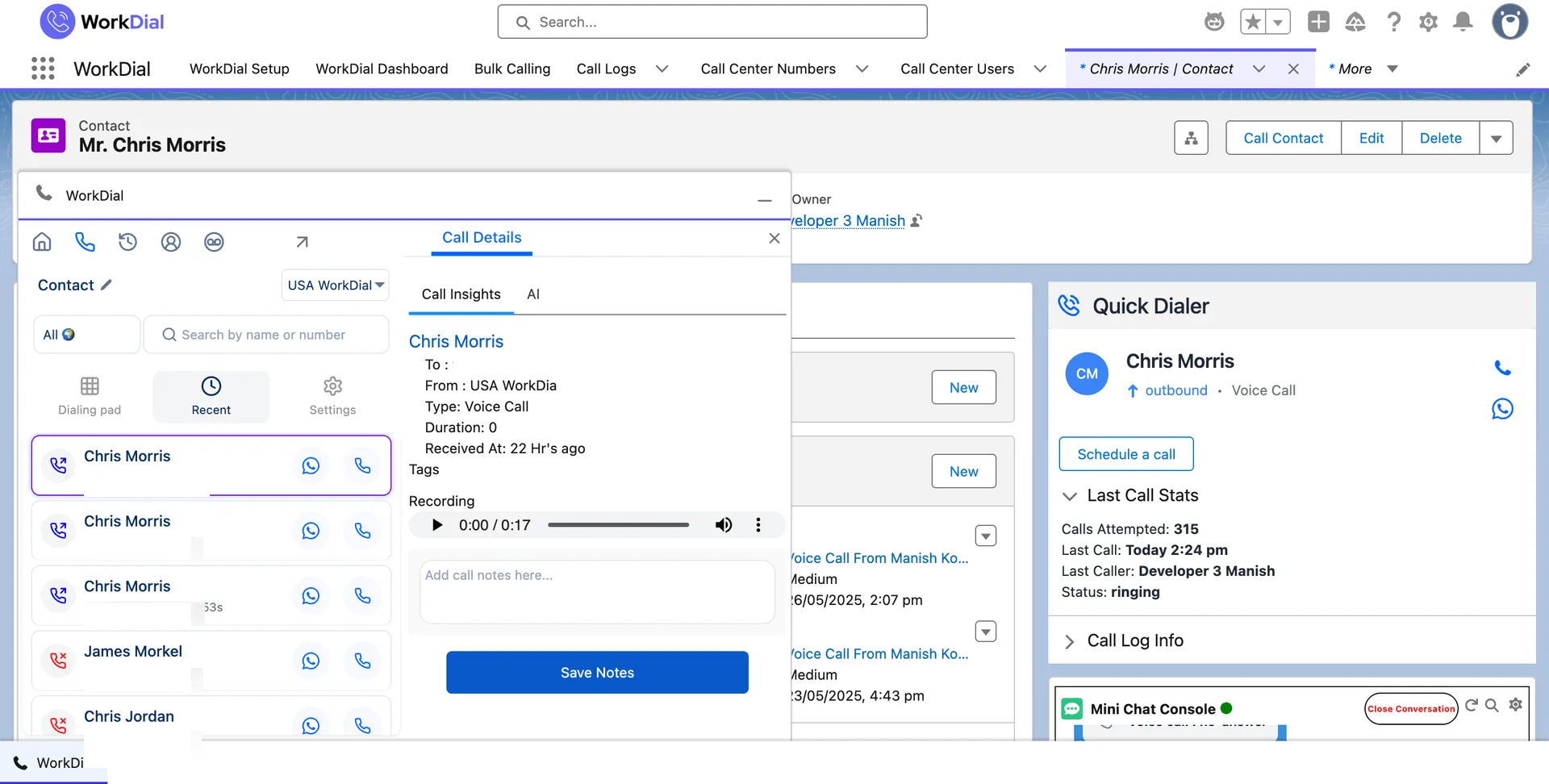Screen dimensions: 1549x784
Task: Edit the Contact label pencil icon
Action: click(106, 285)
